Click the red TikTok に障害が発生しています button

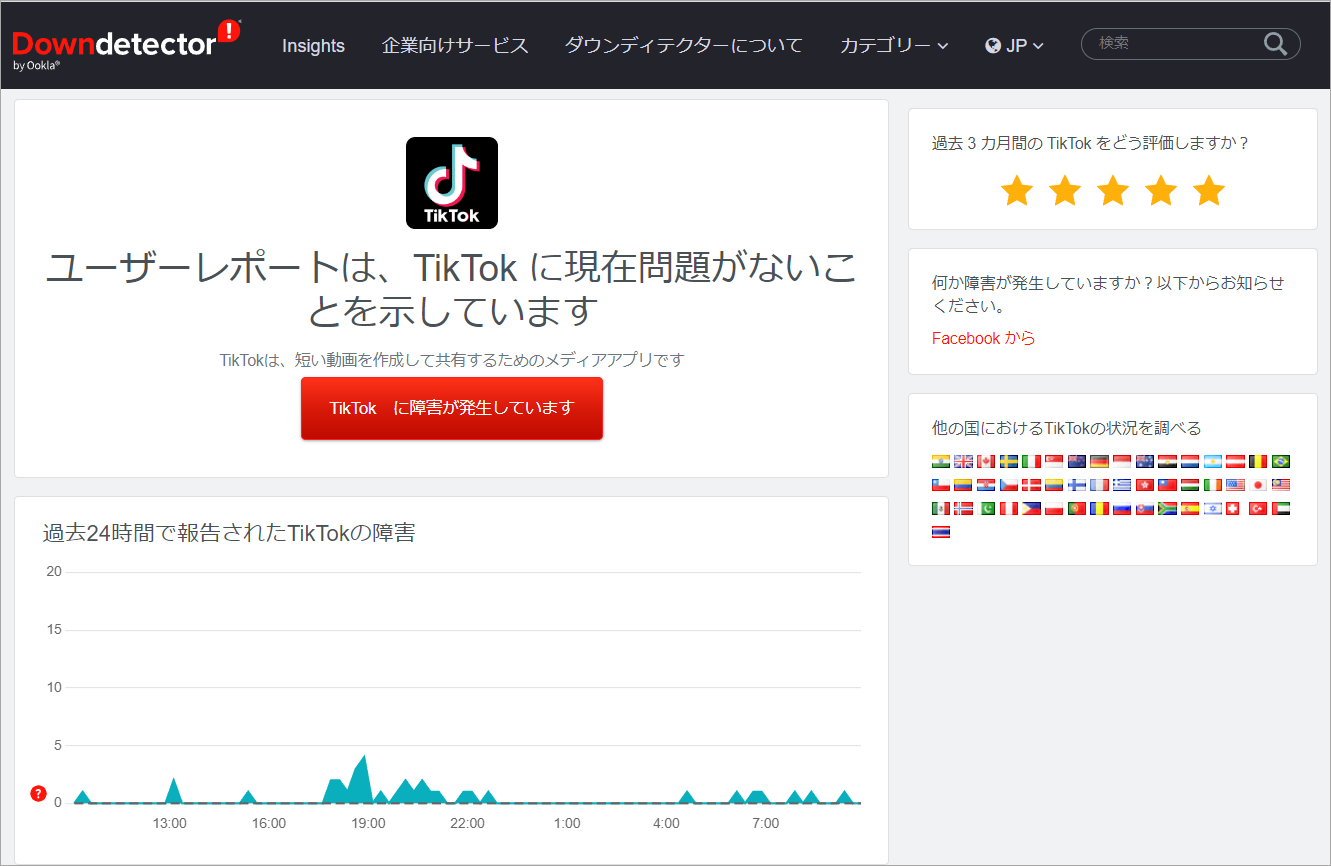pos(452,408)
